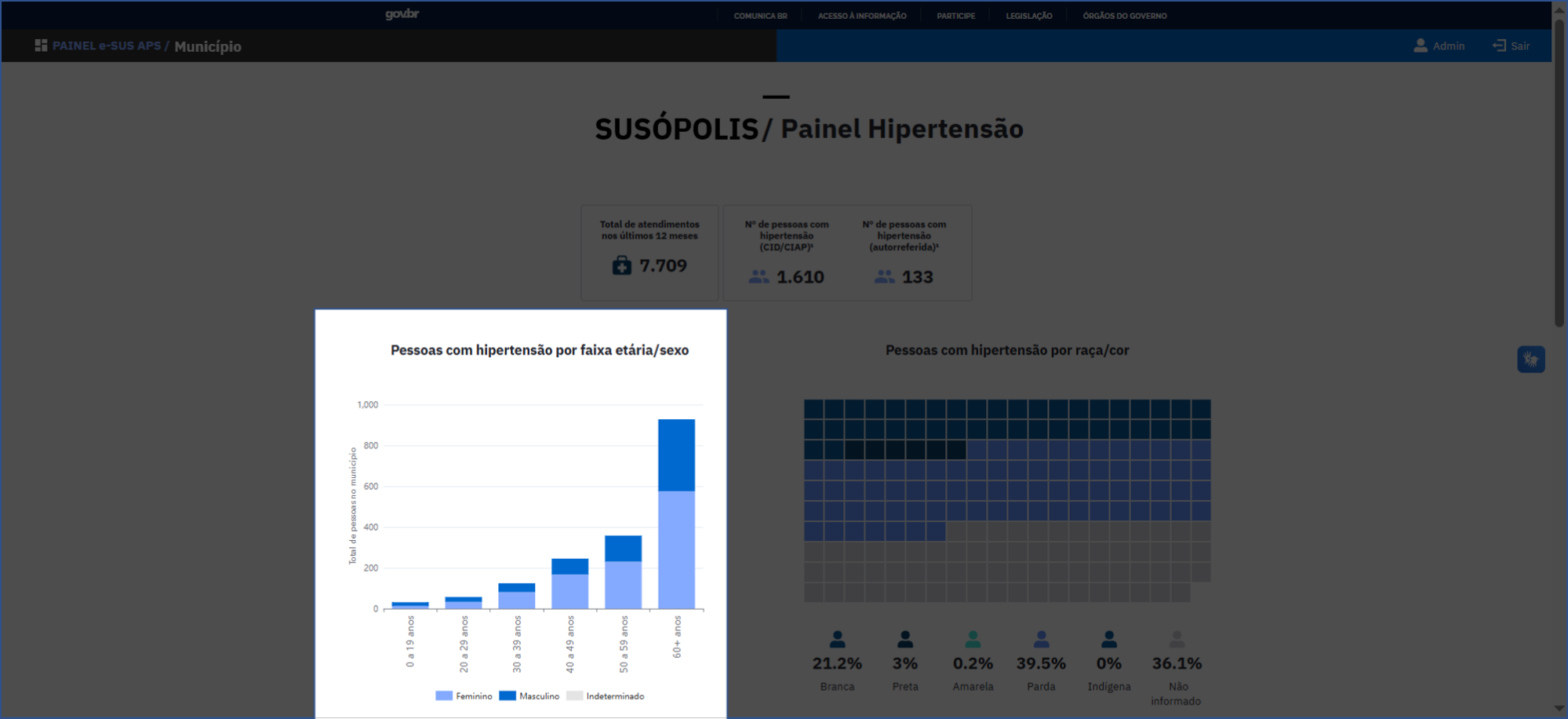
Task: Click the Sair logout icon
Action: pos(1498,46)
